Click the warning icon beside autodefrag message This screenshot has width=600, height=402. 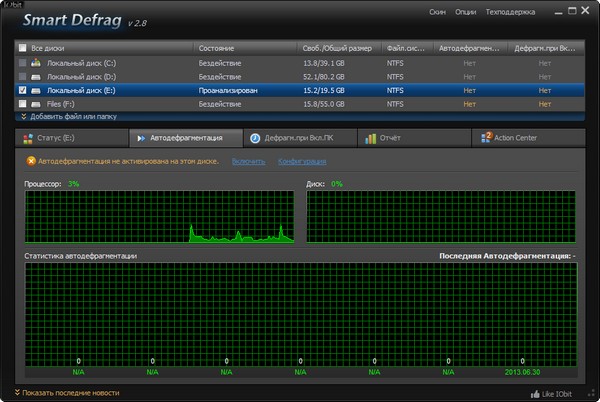pyautogui.click(x=31, y=160)
